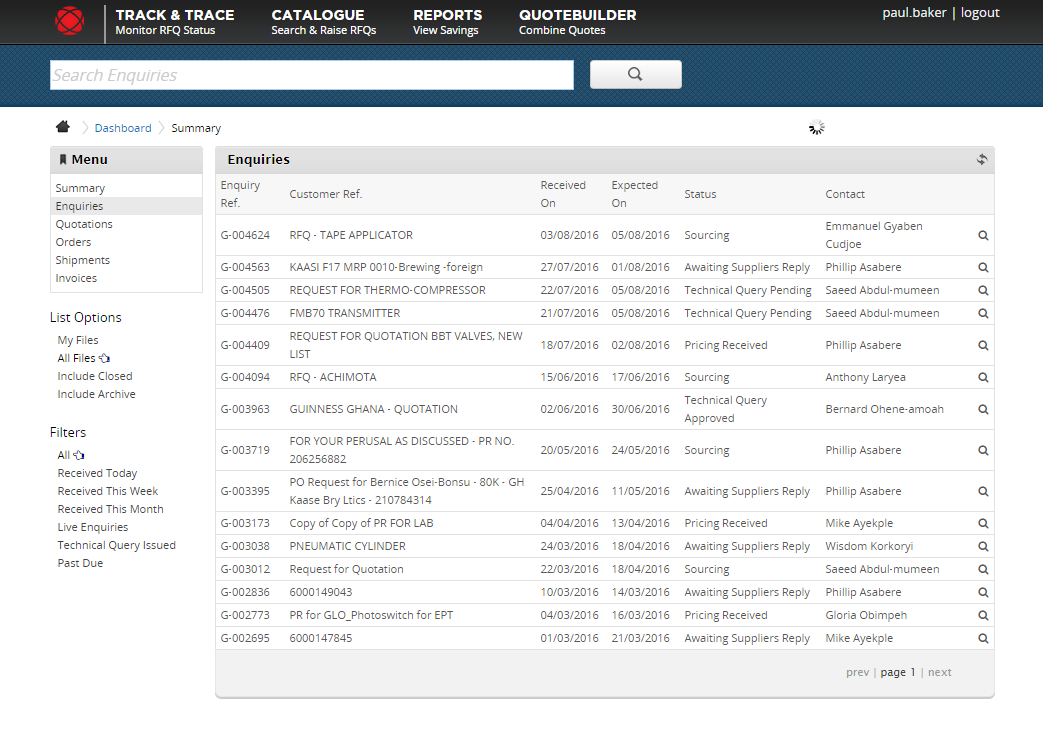View details of enquiry G-004409

point(982,345)
